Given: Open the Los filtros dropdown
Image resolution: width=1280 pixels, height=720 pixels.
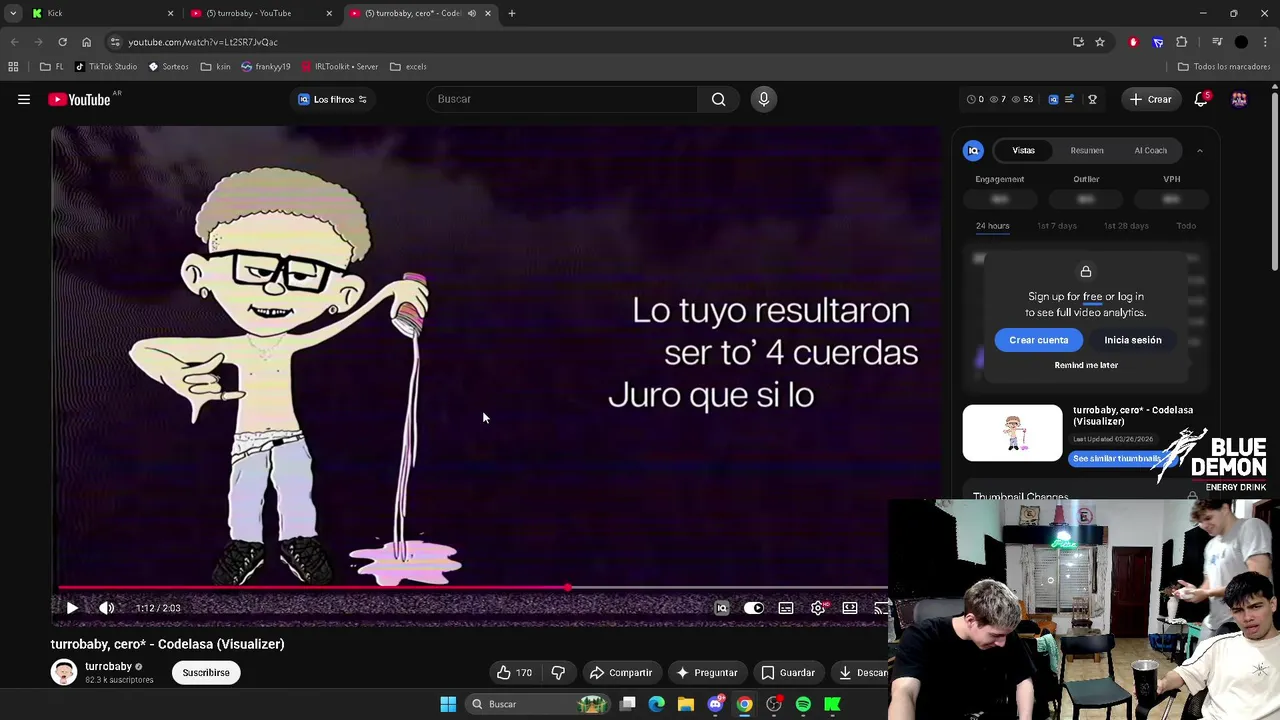Looking at the screenshot, I should coord(333,99).
